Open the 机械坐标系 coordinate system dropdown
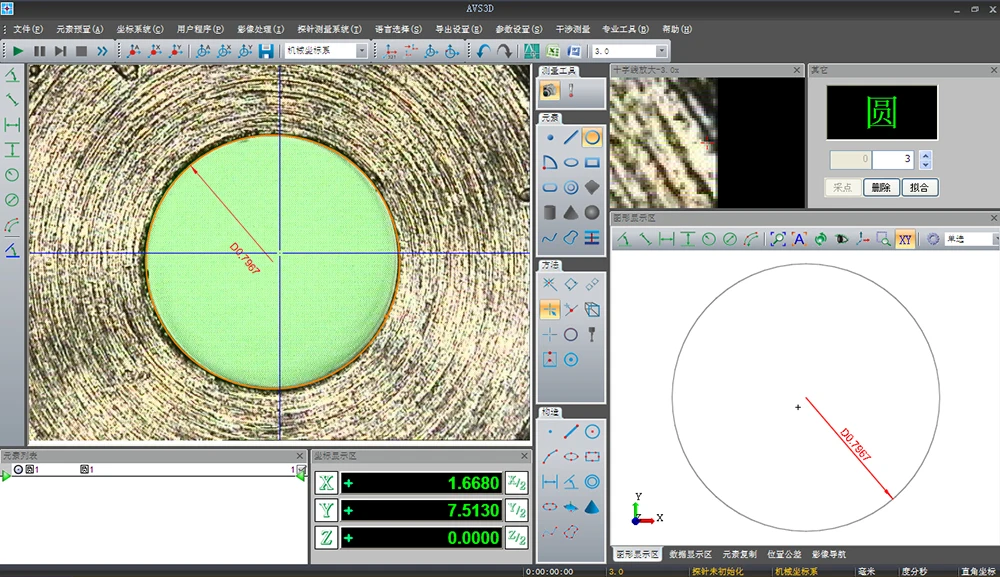 (x=361, y=51)
